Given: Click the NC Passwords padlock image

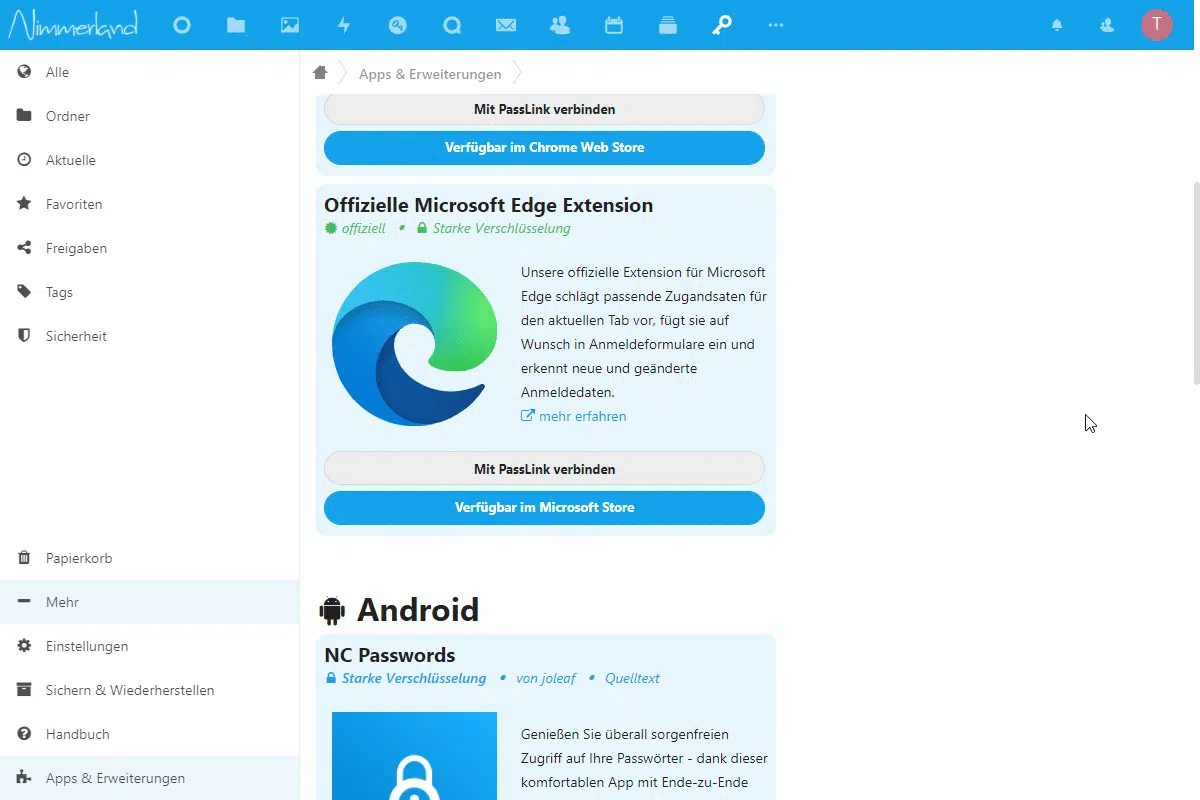Looking at the screenshot, I should [x=414, y=756].
